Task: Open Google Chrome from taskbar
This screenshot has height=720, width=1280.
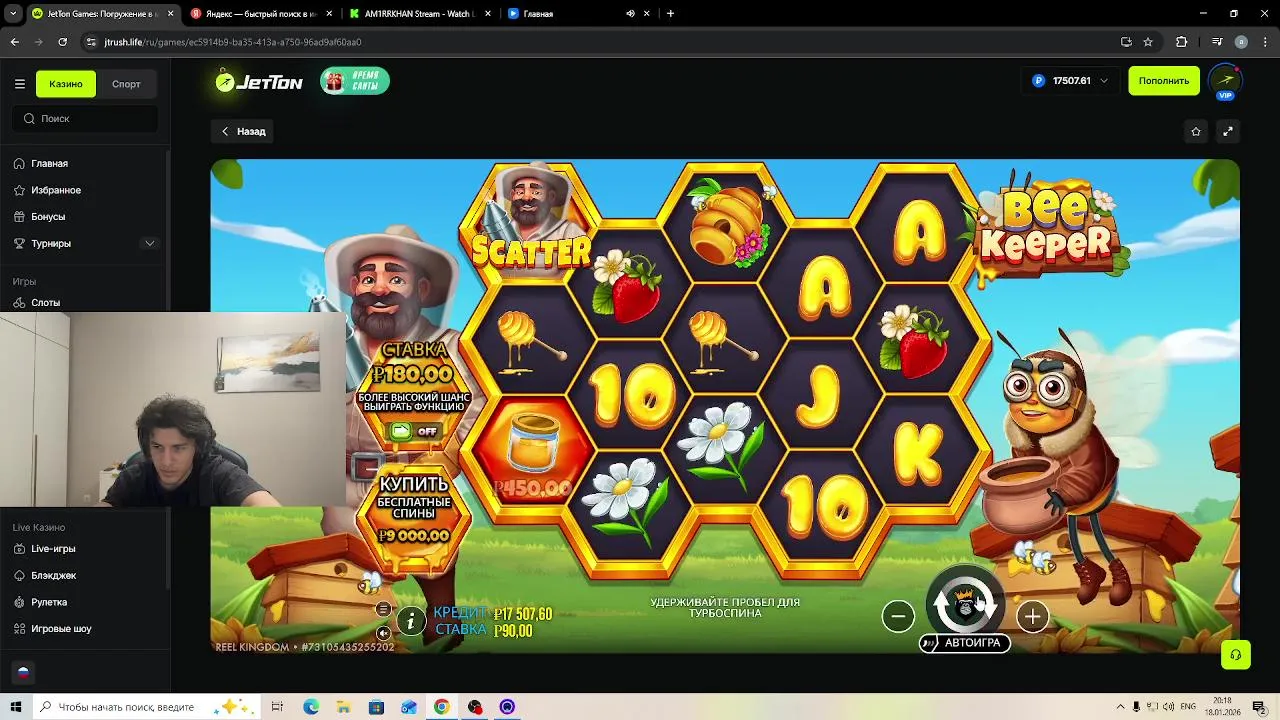Action: (x=441, y=707)
